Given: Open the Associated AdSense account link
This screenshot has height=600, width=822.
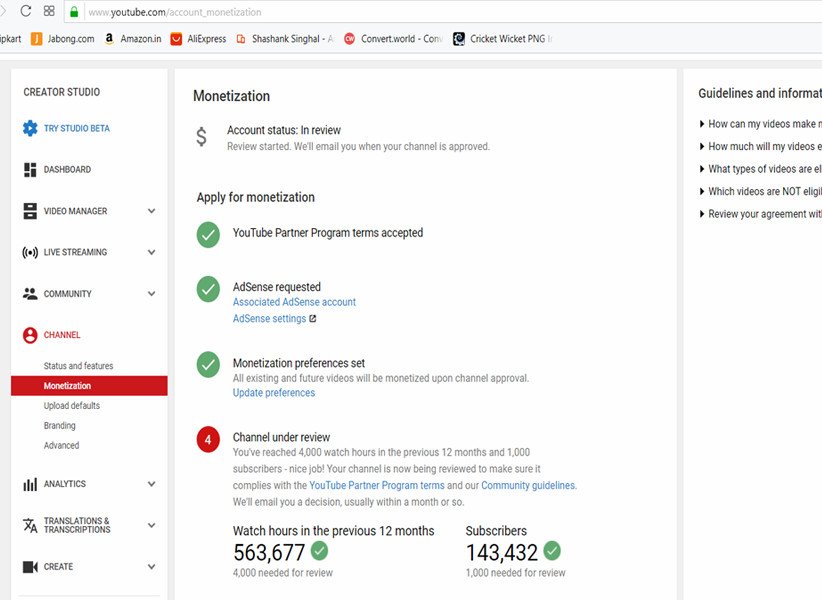Looking at the screenshot, I should [294, 302].
